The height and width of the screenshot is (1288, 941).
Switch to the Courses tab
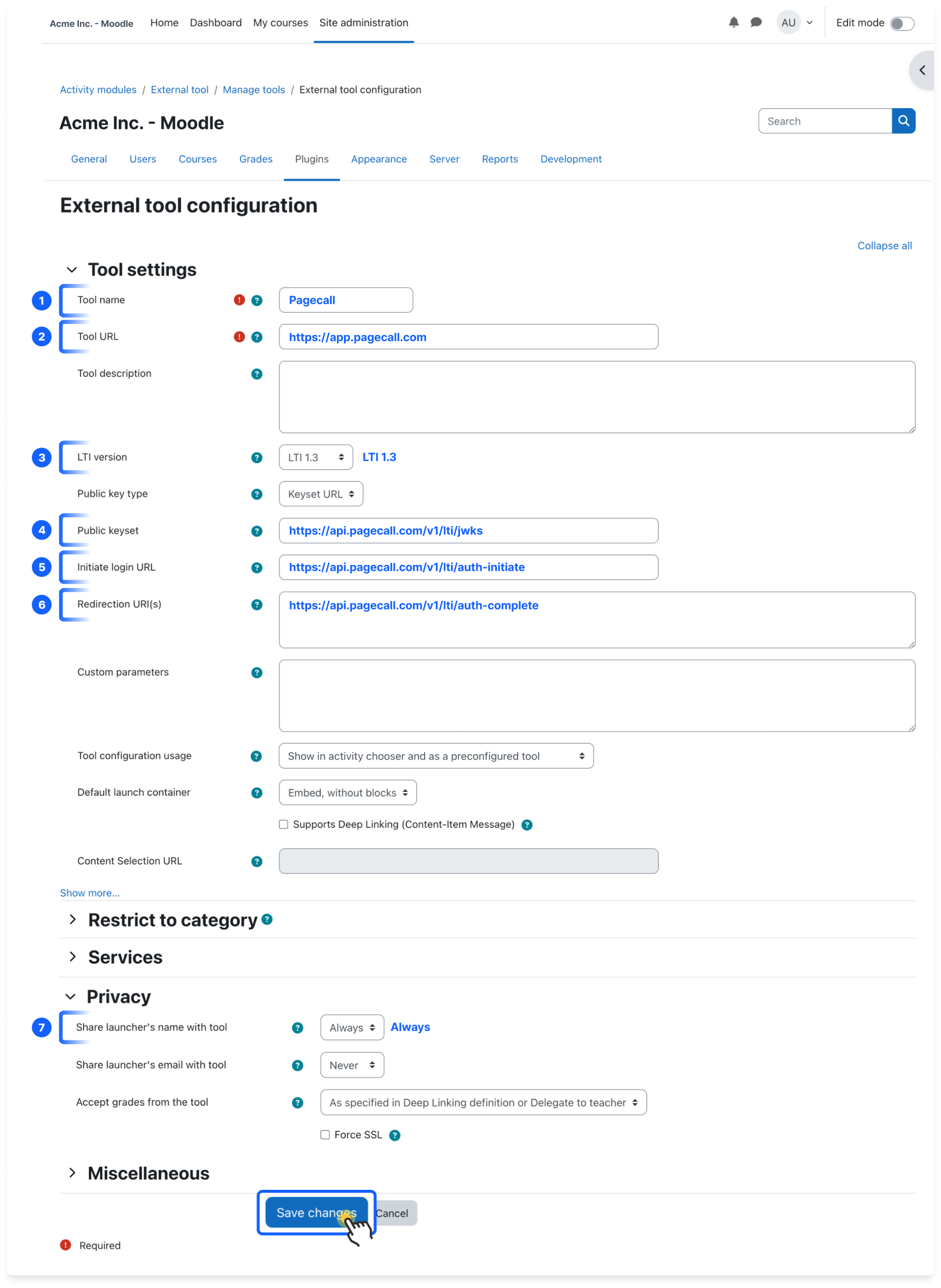pos(198,159)
